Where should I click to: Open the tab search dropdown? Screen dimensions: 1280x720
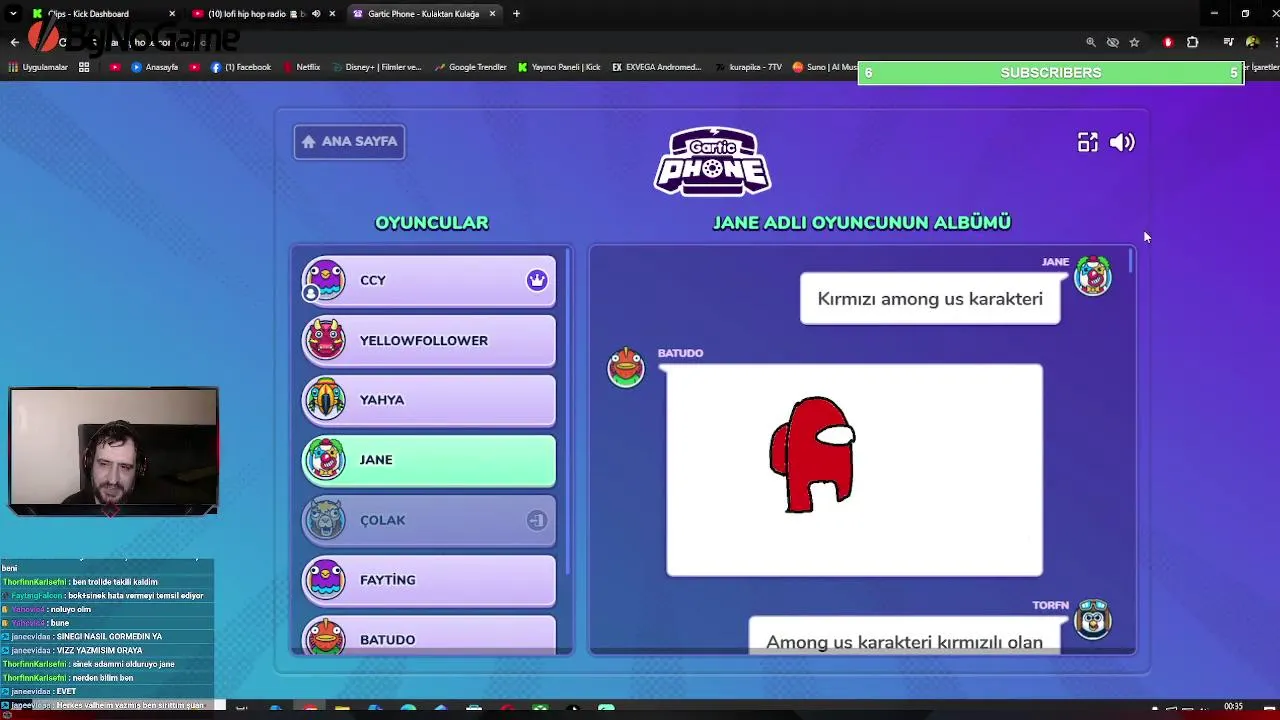[x=13, y=14]
